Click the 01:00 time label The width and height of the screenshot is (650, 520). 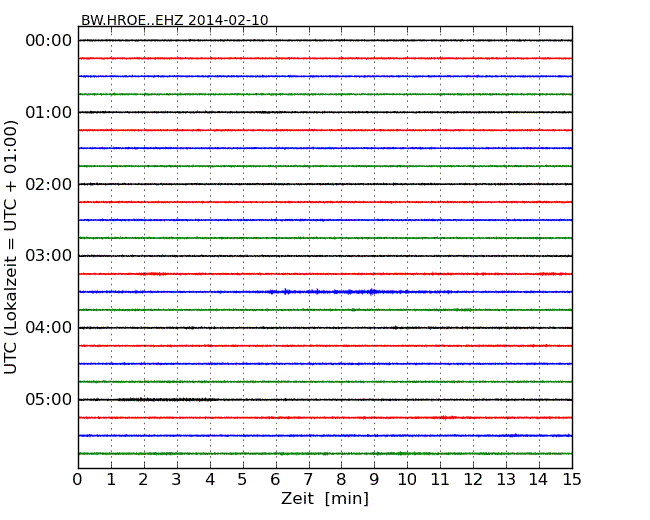(49, 112)
